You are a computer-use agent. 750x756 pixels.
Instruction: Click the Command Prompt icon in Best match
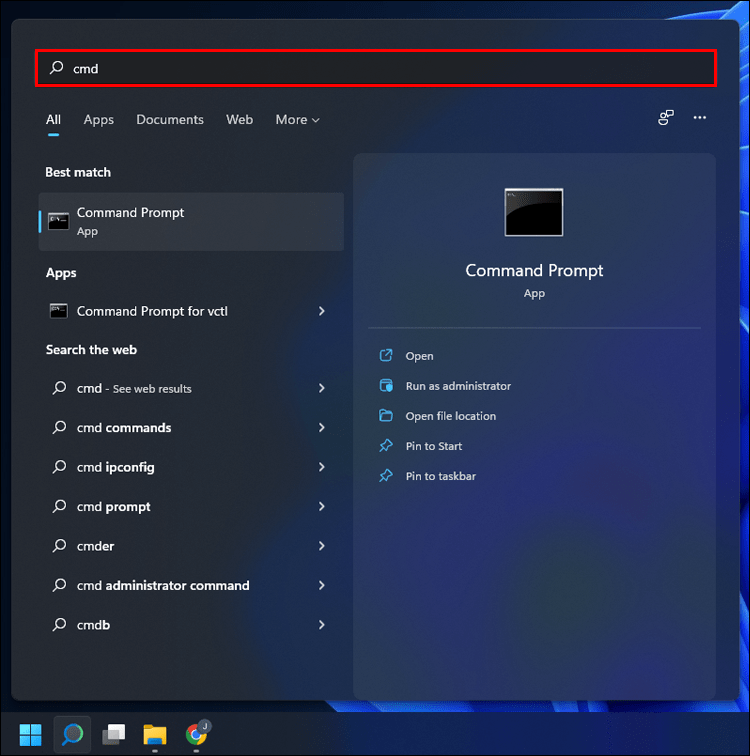point(58,221)
